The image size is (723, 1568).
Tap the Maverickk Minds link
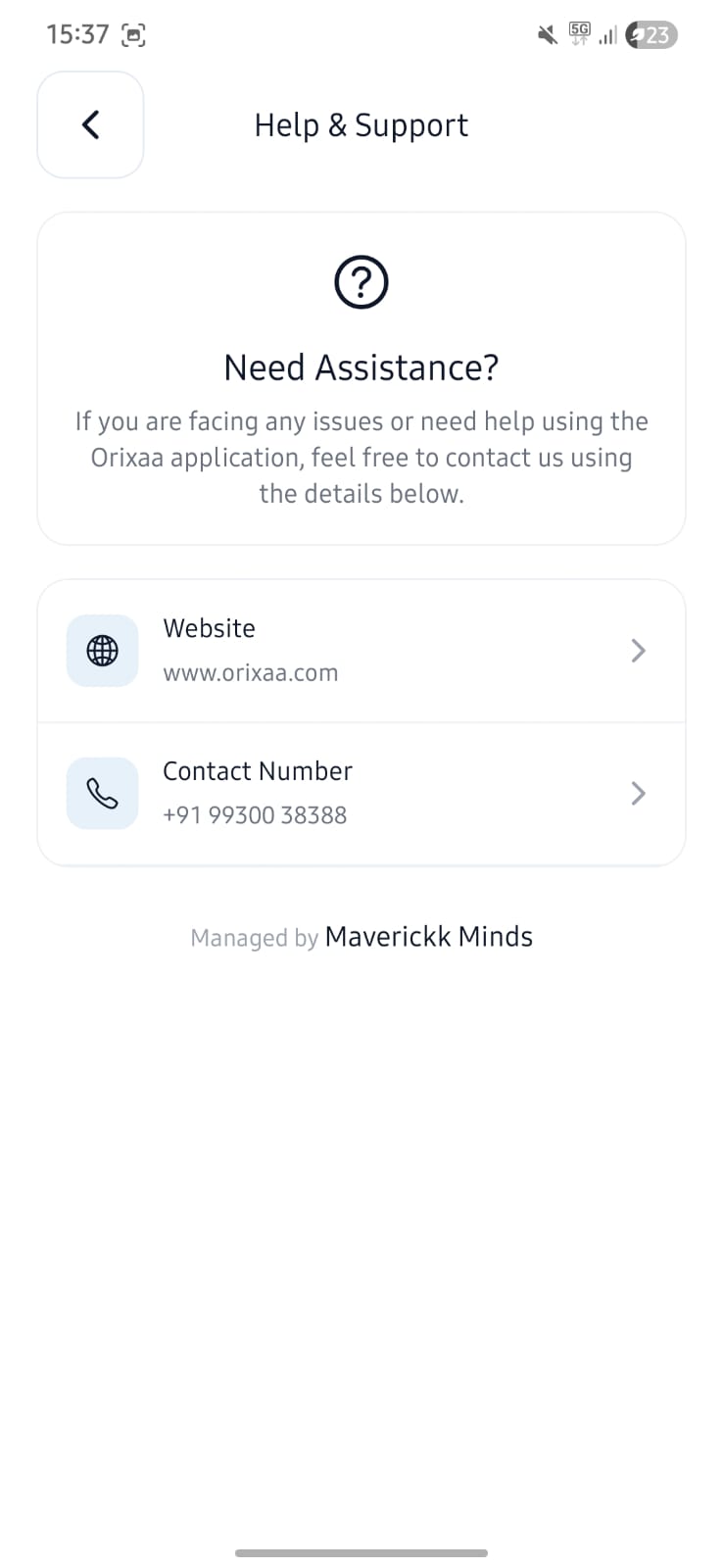[x=428, y=937]
